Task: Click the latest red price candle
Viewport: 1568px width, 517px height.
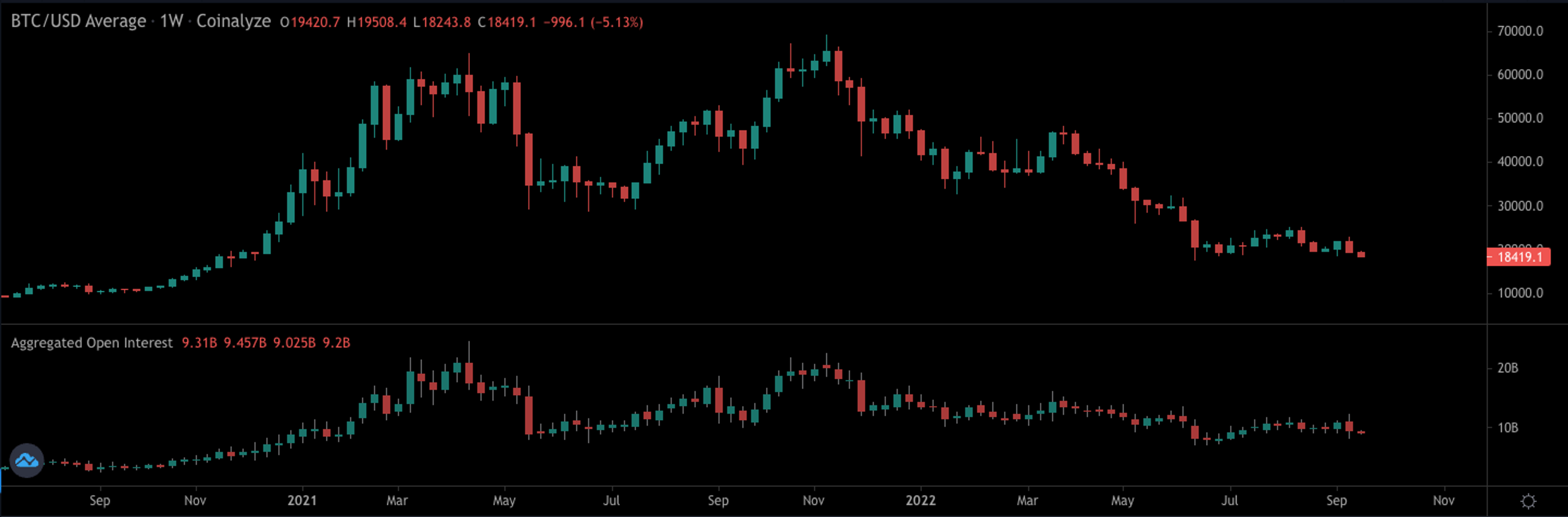Action: tap(1361, 254)
